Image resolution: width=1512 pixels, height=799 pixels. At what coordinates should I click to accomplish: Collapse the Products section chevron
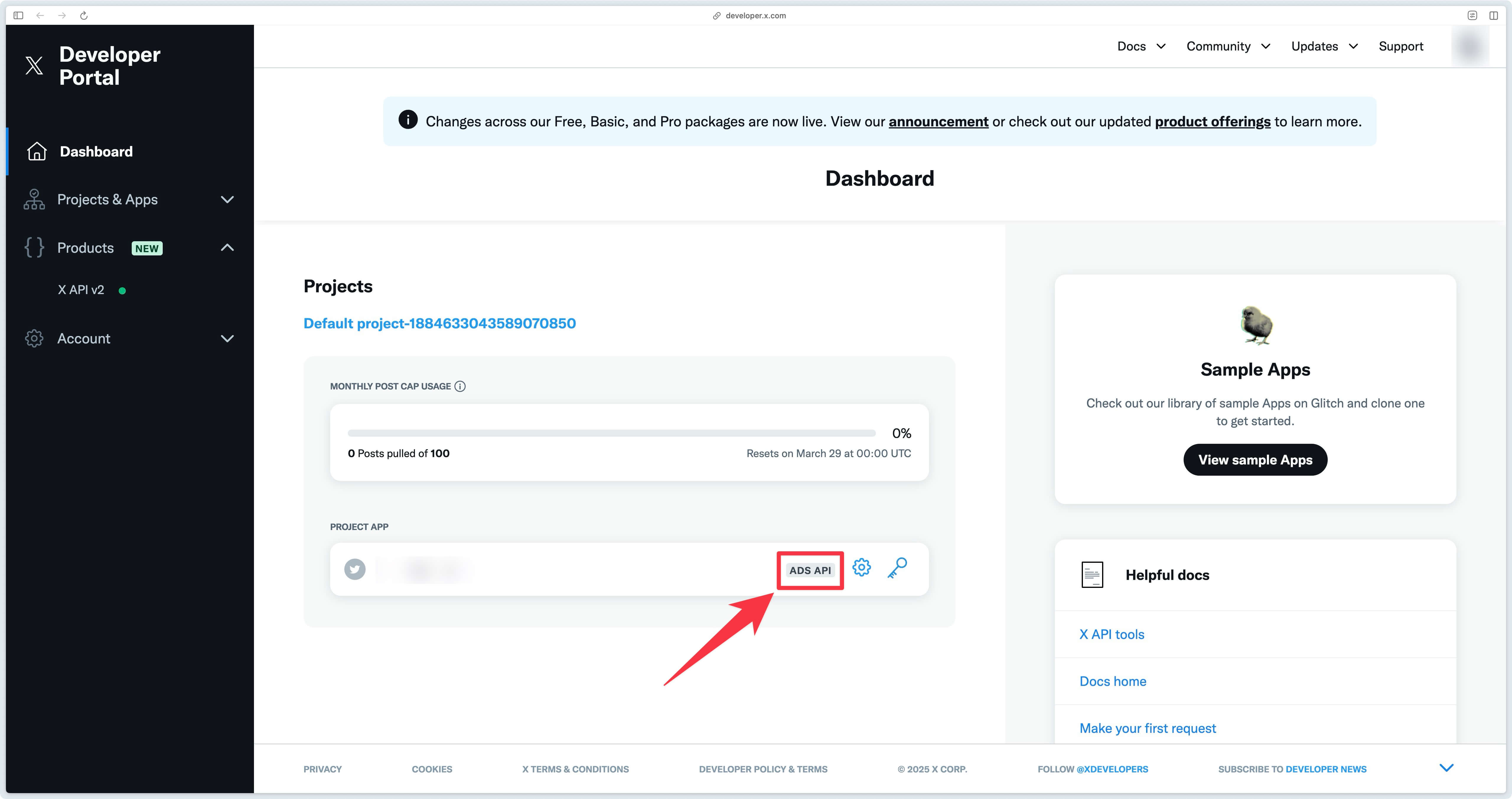coord(227,248)
